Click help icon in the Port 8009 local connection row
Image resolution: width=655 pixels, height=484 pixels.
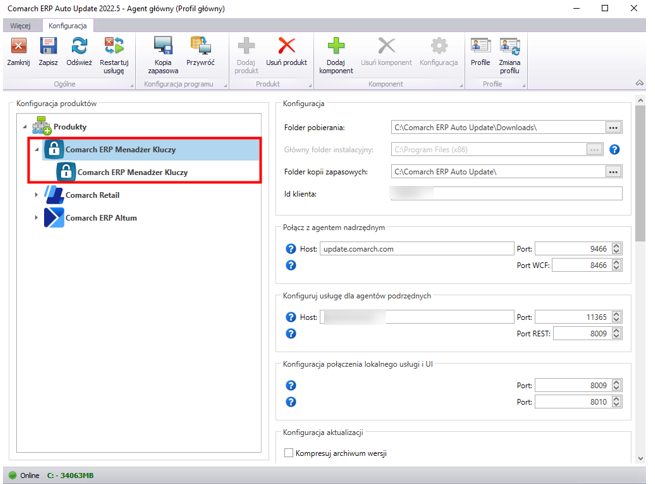(291, 385)
